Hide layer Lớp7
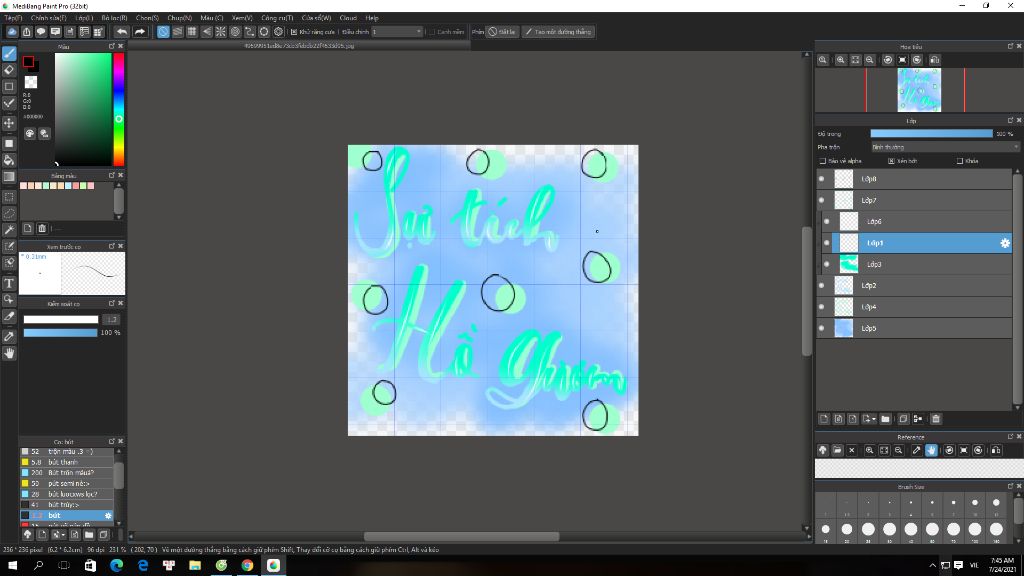 822,200
